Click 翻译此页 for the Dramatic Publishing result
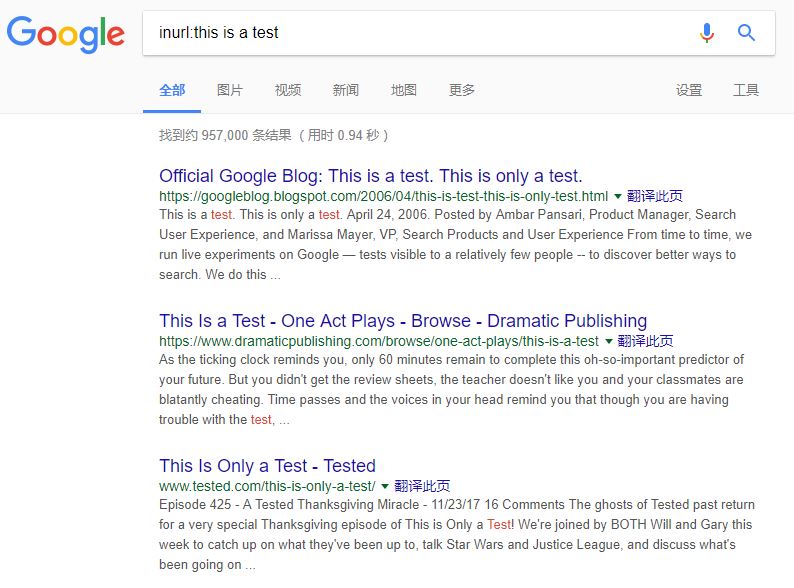 pos(646,341)
